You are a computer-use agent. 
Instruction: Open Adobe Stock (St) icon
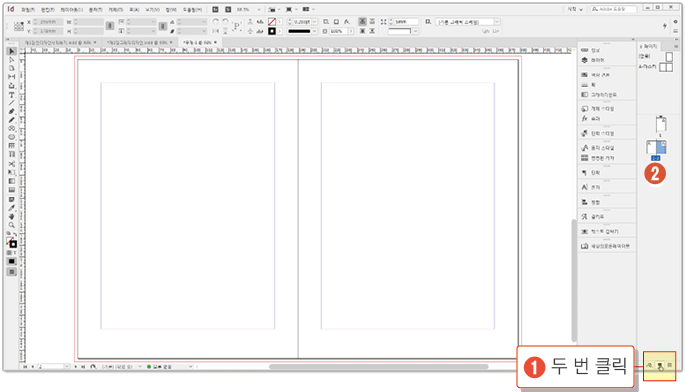(x=228, y=9)
